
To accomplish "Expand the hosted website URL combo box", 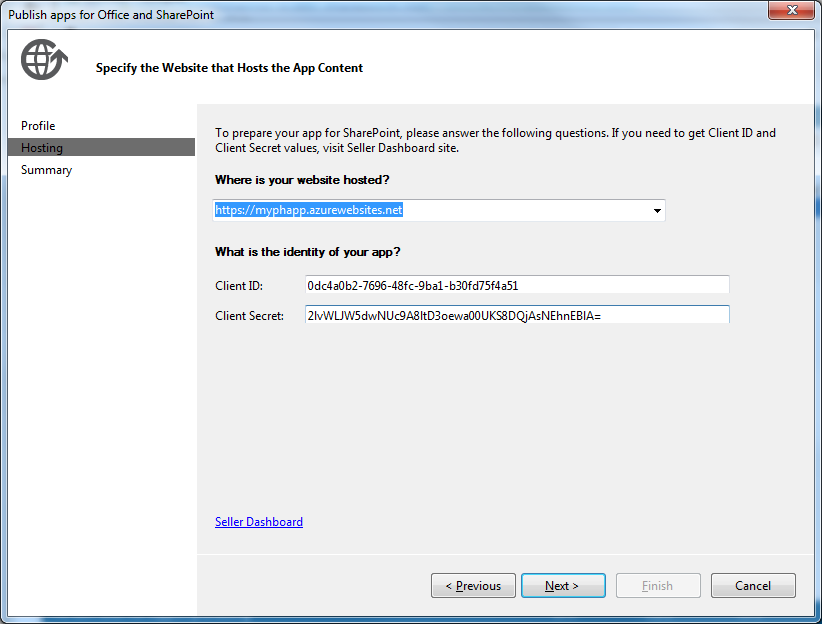I will point(657,210).
